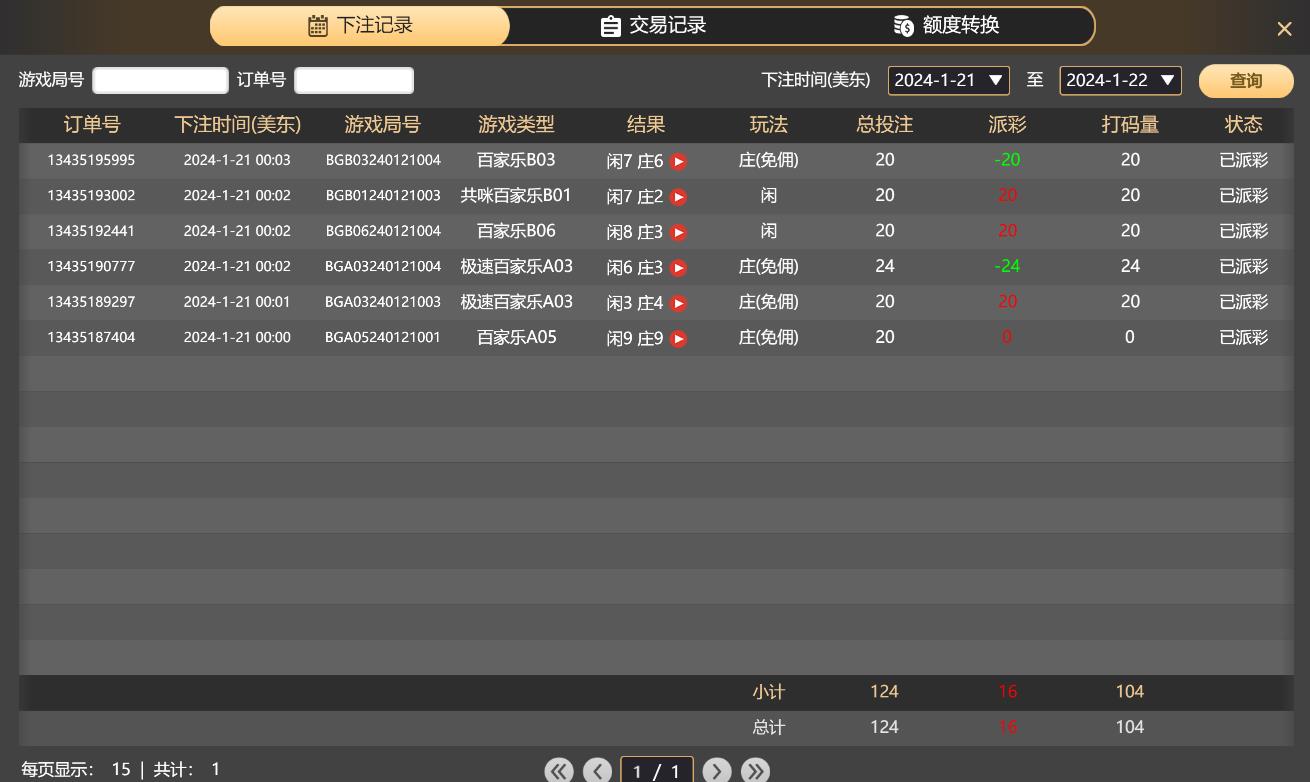Click game type 百家乐B03
Image resolution: width=1310 pixels, height=782 pixels.
click(x=516, y=160)
